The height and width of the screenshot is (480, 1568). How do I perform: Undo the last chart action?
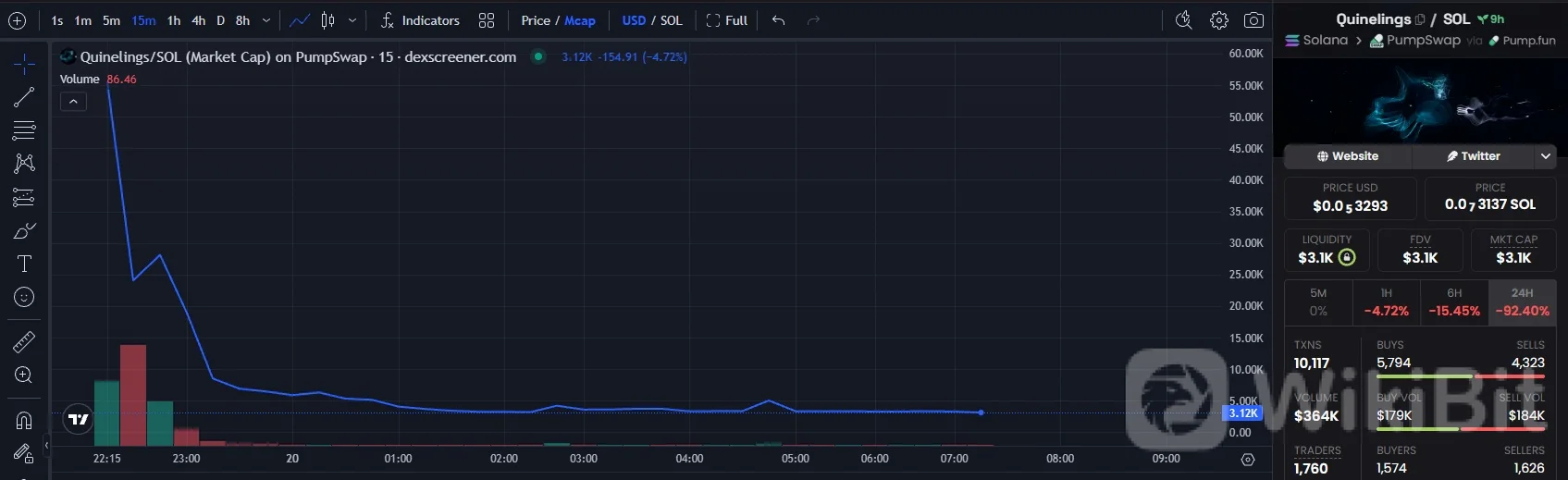[779, 20]
